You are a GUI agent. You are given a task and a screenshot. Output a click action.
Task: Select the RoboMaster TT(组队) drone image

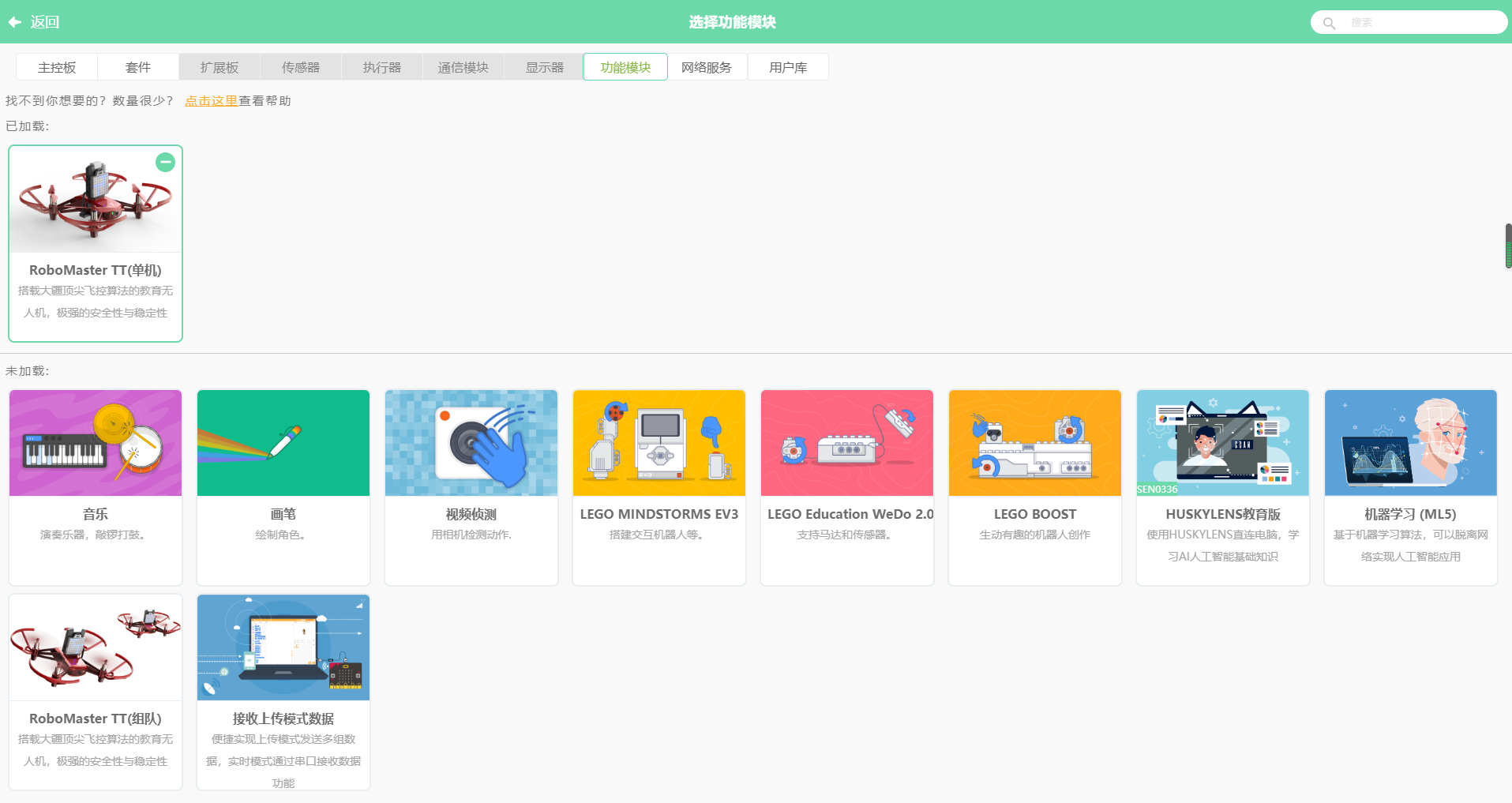tap(96, 647)
